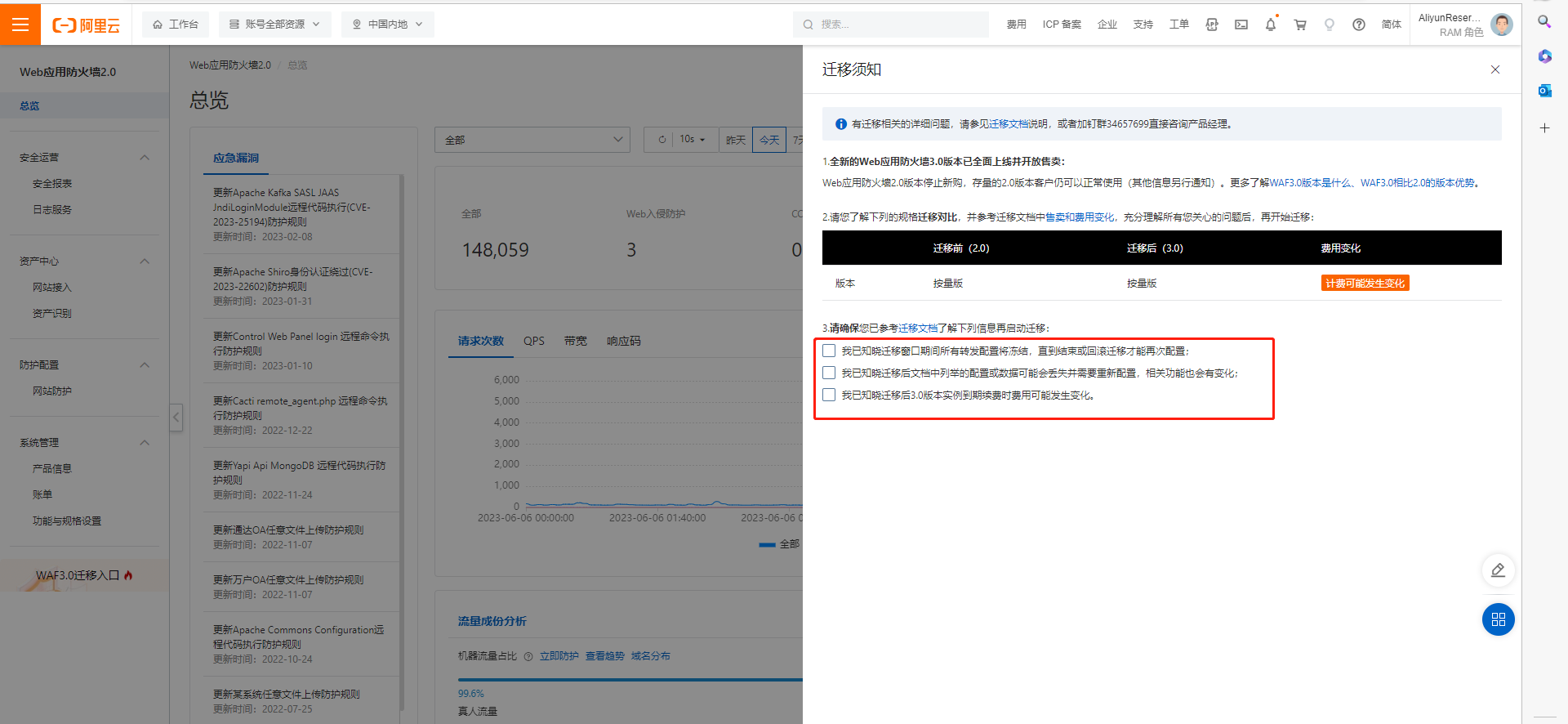Open the hamburger main menu

click(x=20, y=25)
